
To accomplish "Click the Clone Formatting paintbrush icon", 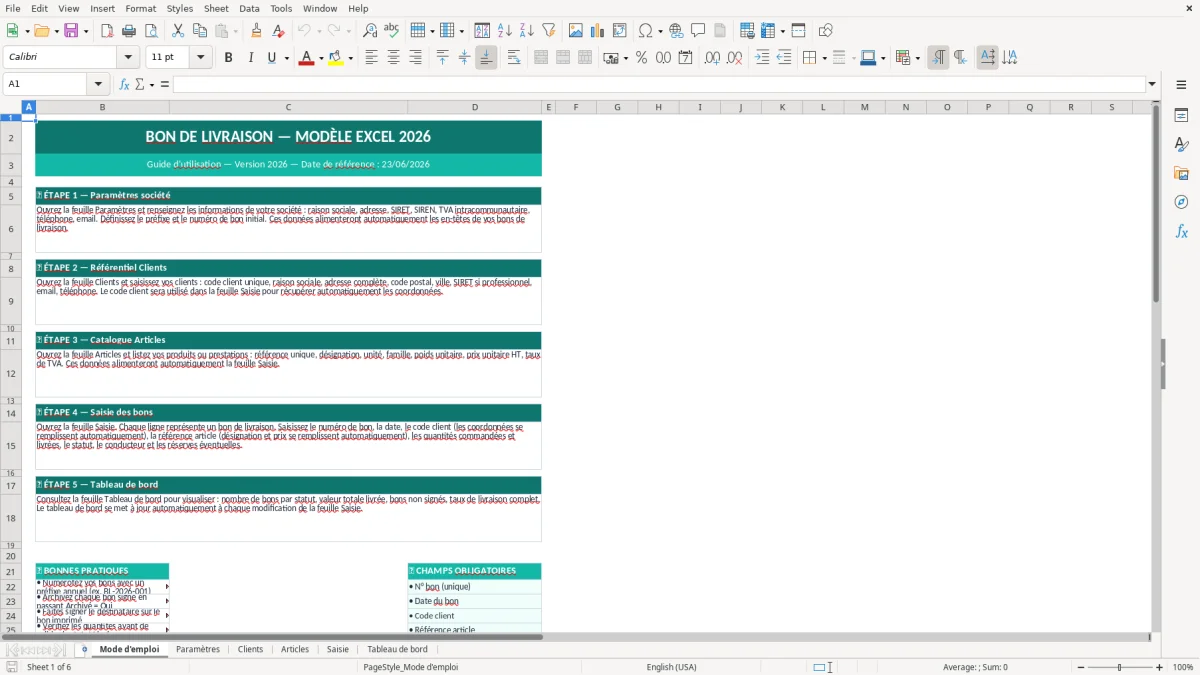I will (257, 31).
